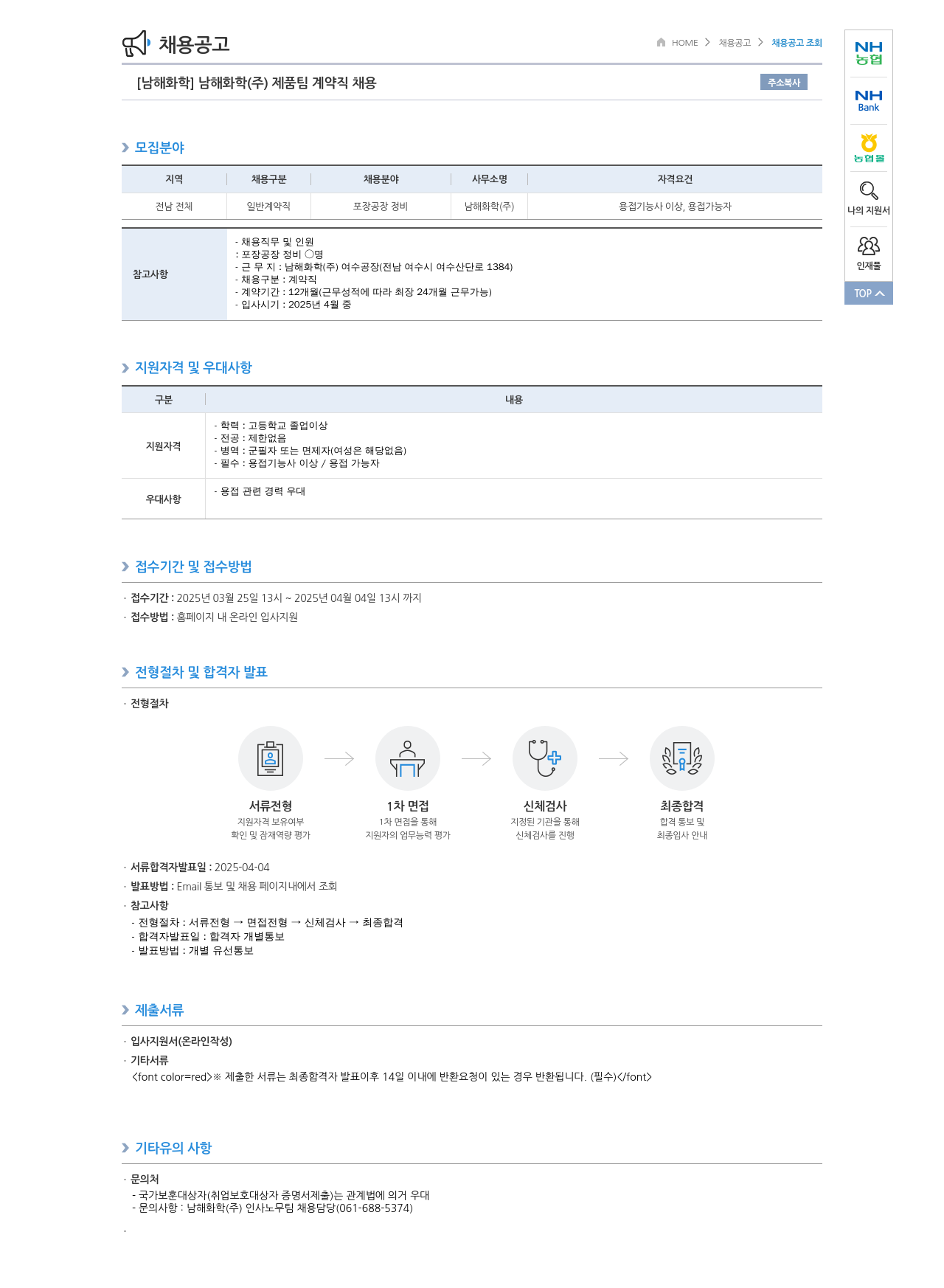Screen dimensions: 944x1288
Task: Click the 신체검사 stethoscope icon
Action: coord(545,758)
